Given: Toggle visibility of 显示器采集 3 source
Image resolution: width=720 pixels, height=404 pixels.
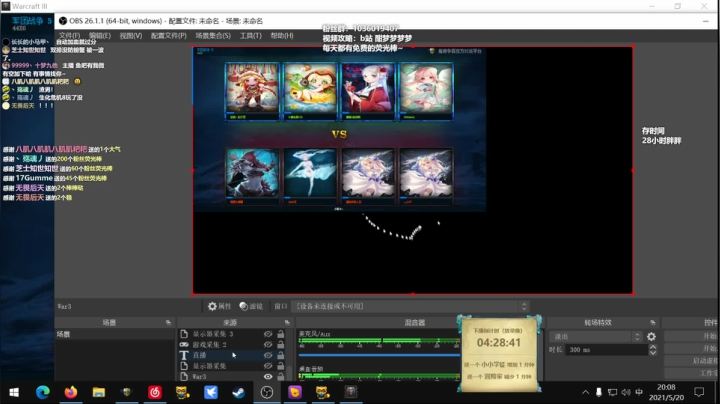Looking at the screenshot, I should (268, 334).
